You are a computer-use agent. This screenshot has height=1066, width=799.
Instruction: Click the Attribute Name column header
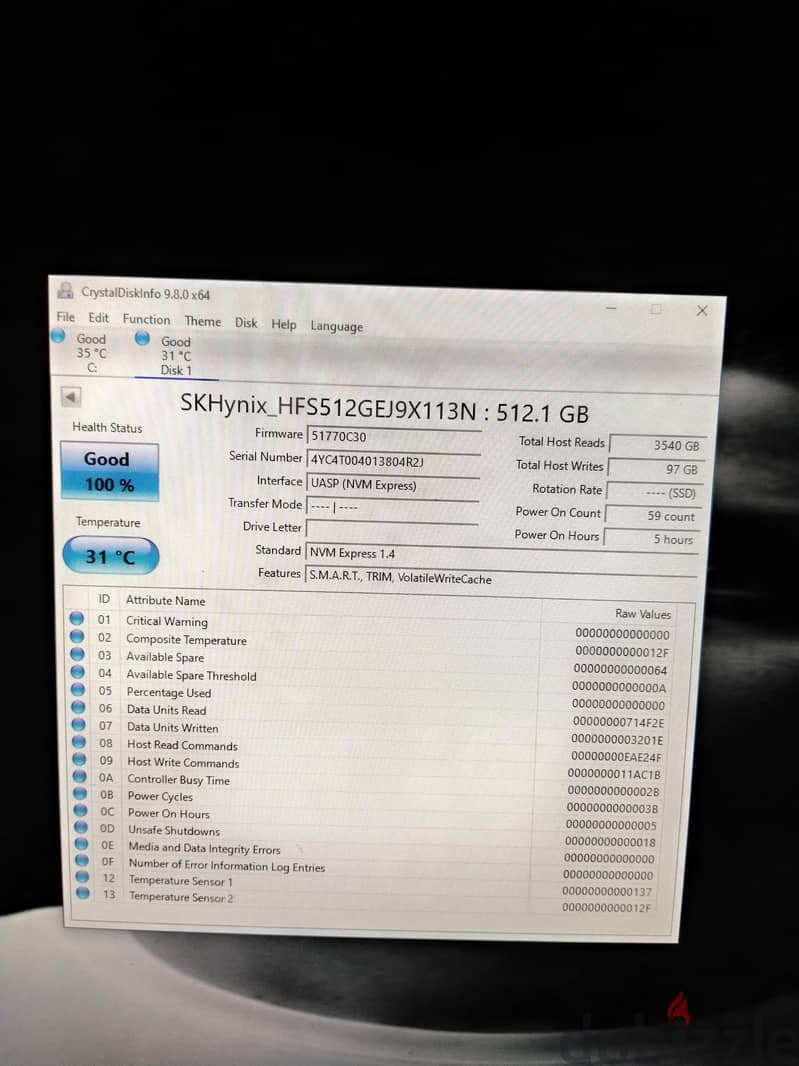(x=165, y=600)
